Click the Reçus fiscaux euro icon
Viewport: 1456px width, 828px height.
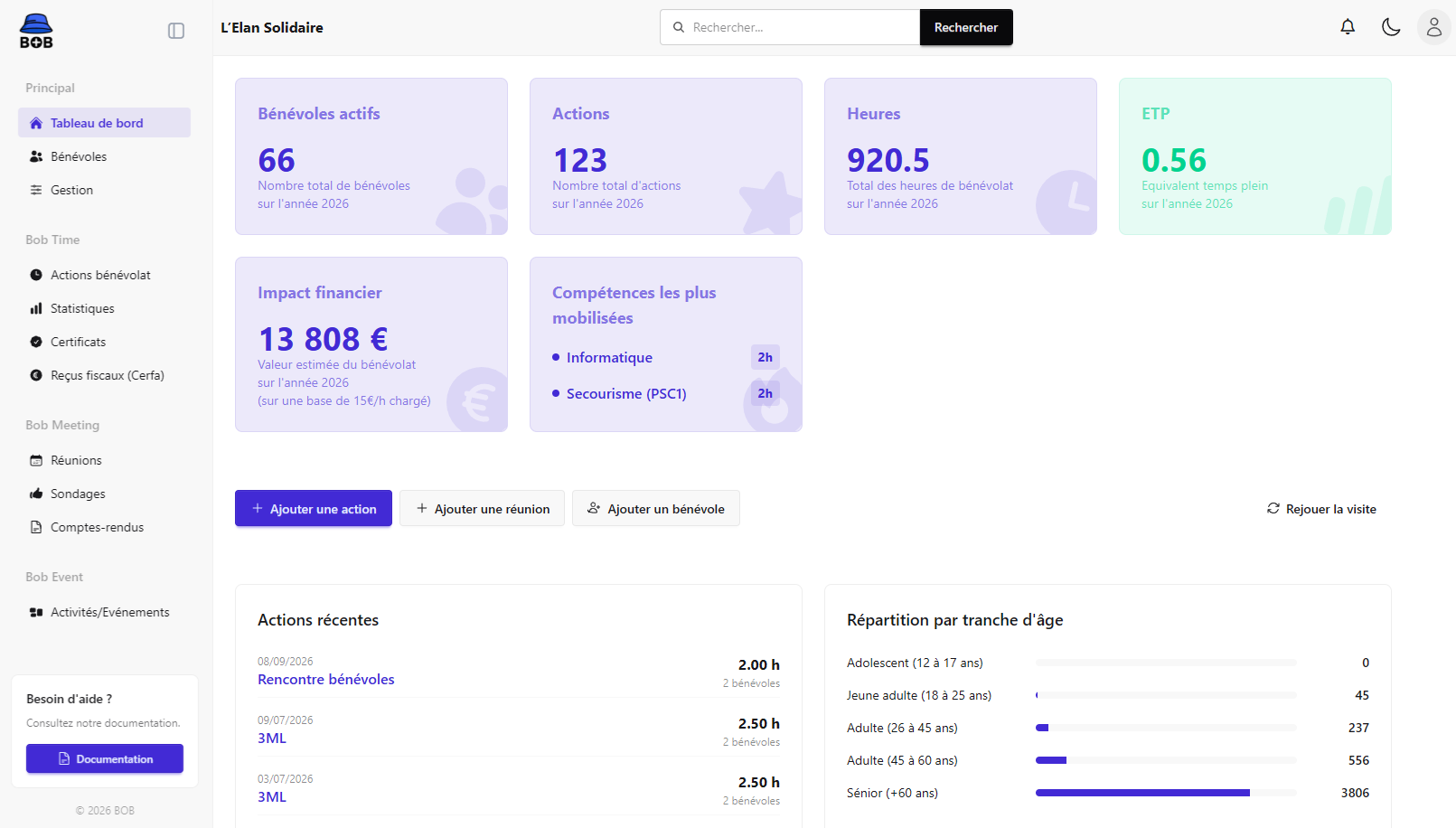(x=36, y=375)
